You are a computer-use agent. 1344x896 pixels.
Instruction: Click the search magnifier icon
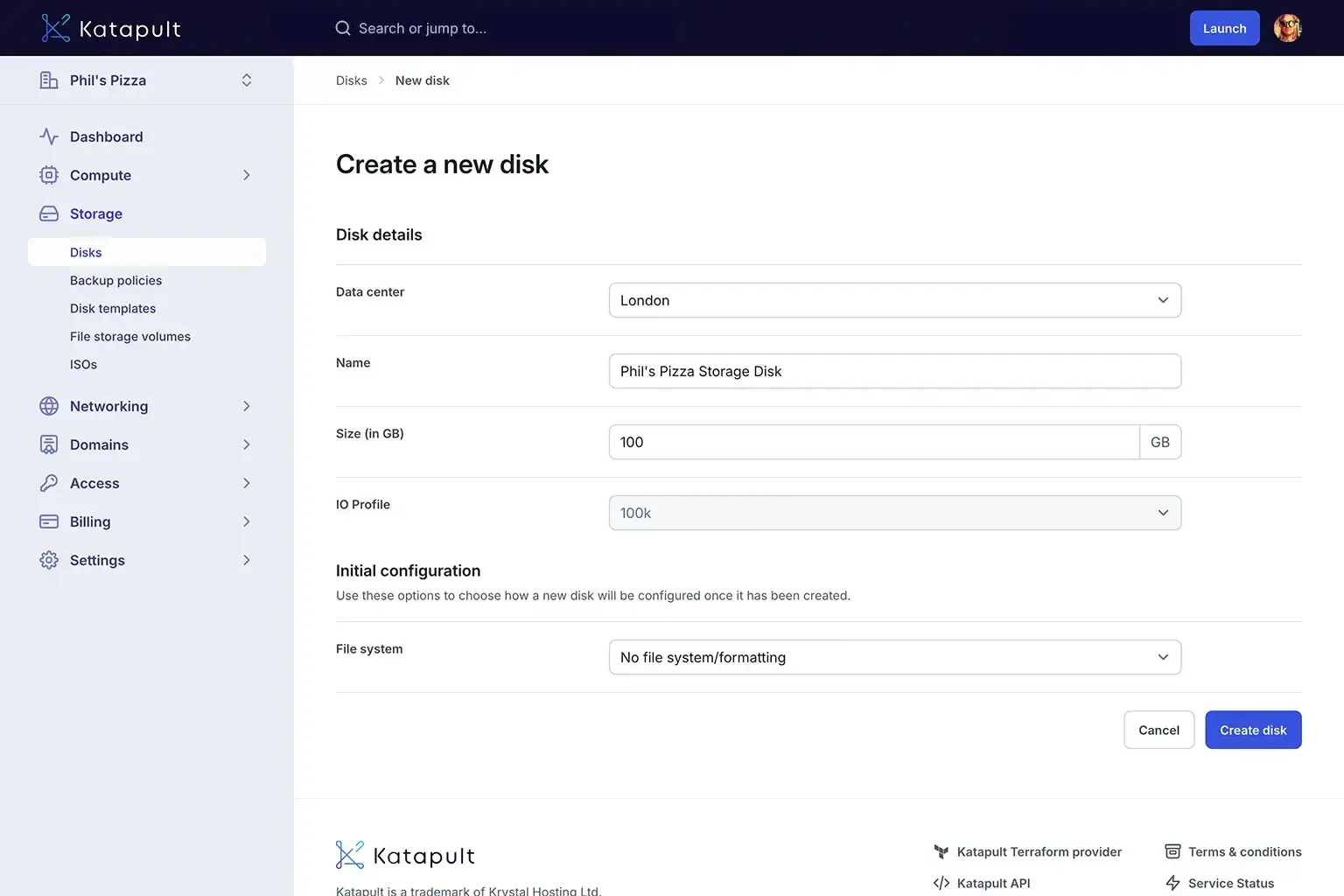pos(342,27)
